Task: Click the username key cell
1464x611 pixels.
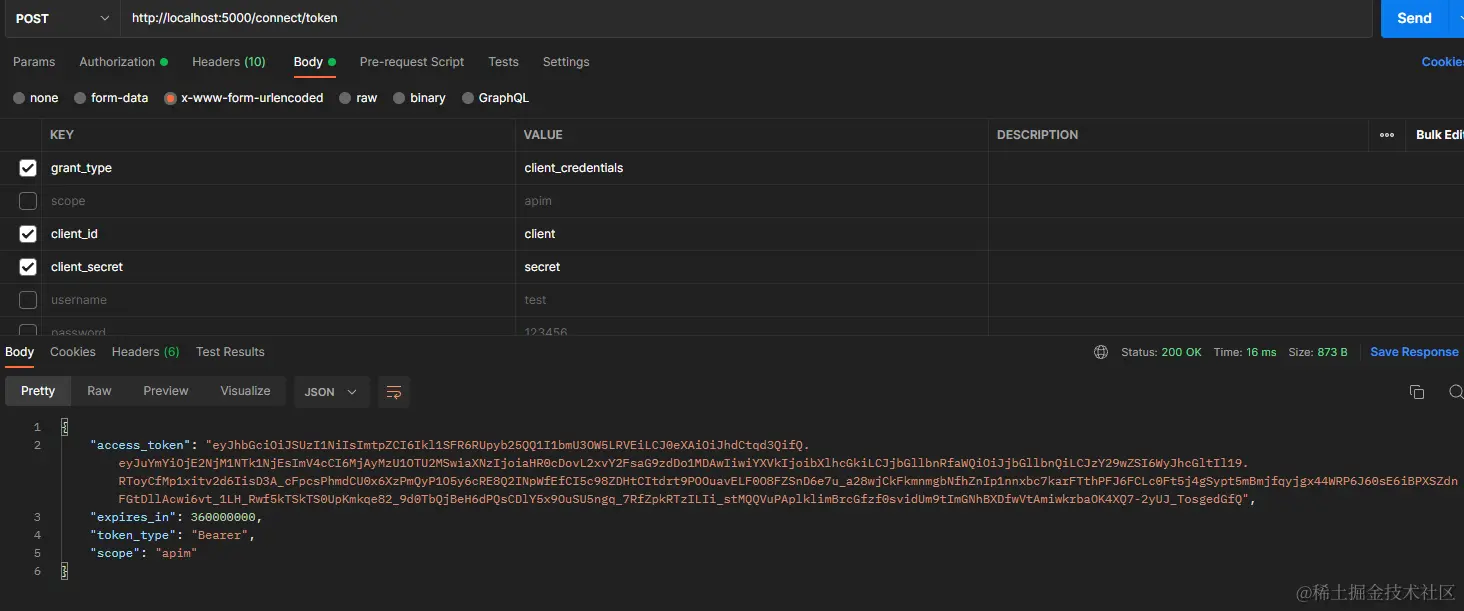Action: pos(280,300)
